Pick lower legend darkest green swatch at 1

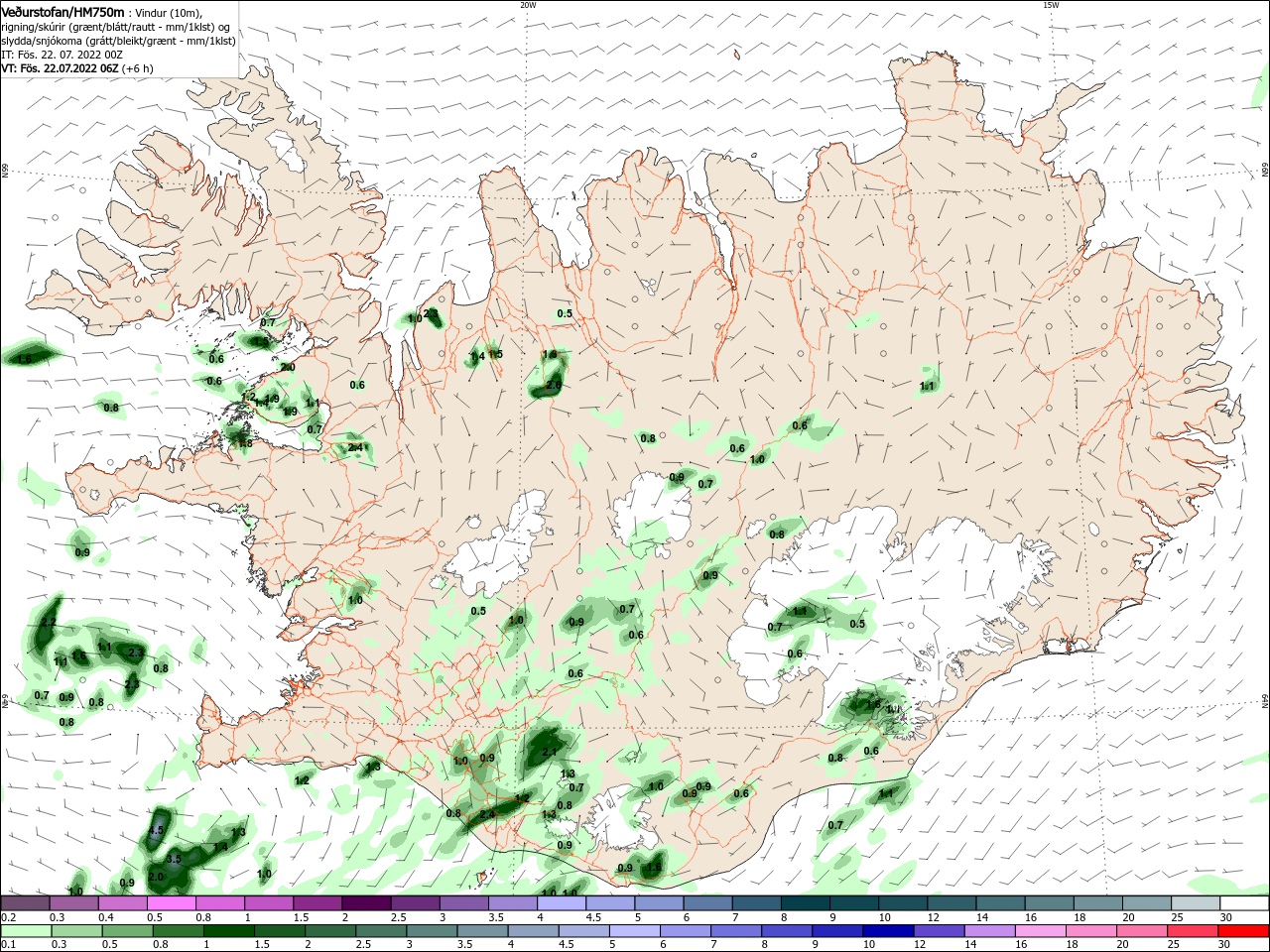[227, 931]
